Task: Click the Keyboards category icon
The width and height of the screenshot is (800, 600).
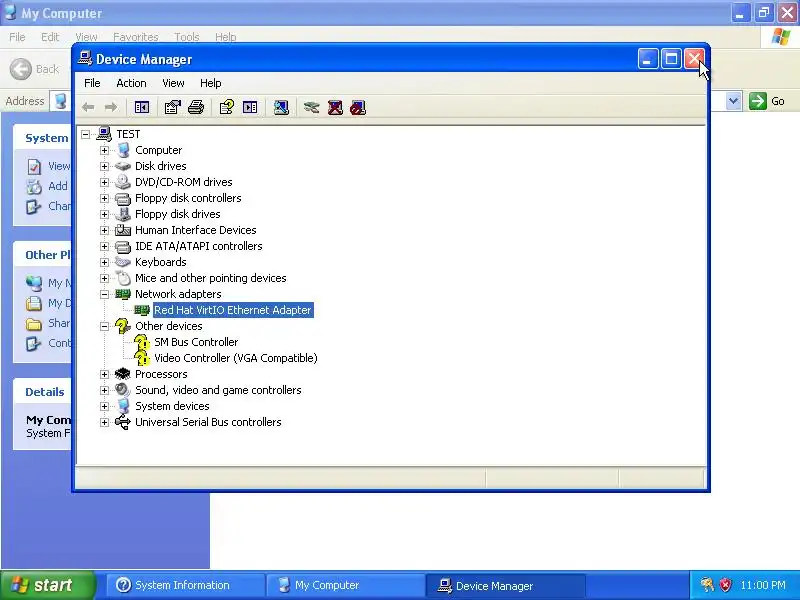Action: pos(123,262)
